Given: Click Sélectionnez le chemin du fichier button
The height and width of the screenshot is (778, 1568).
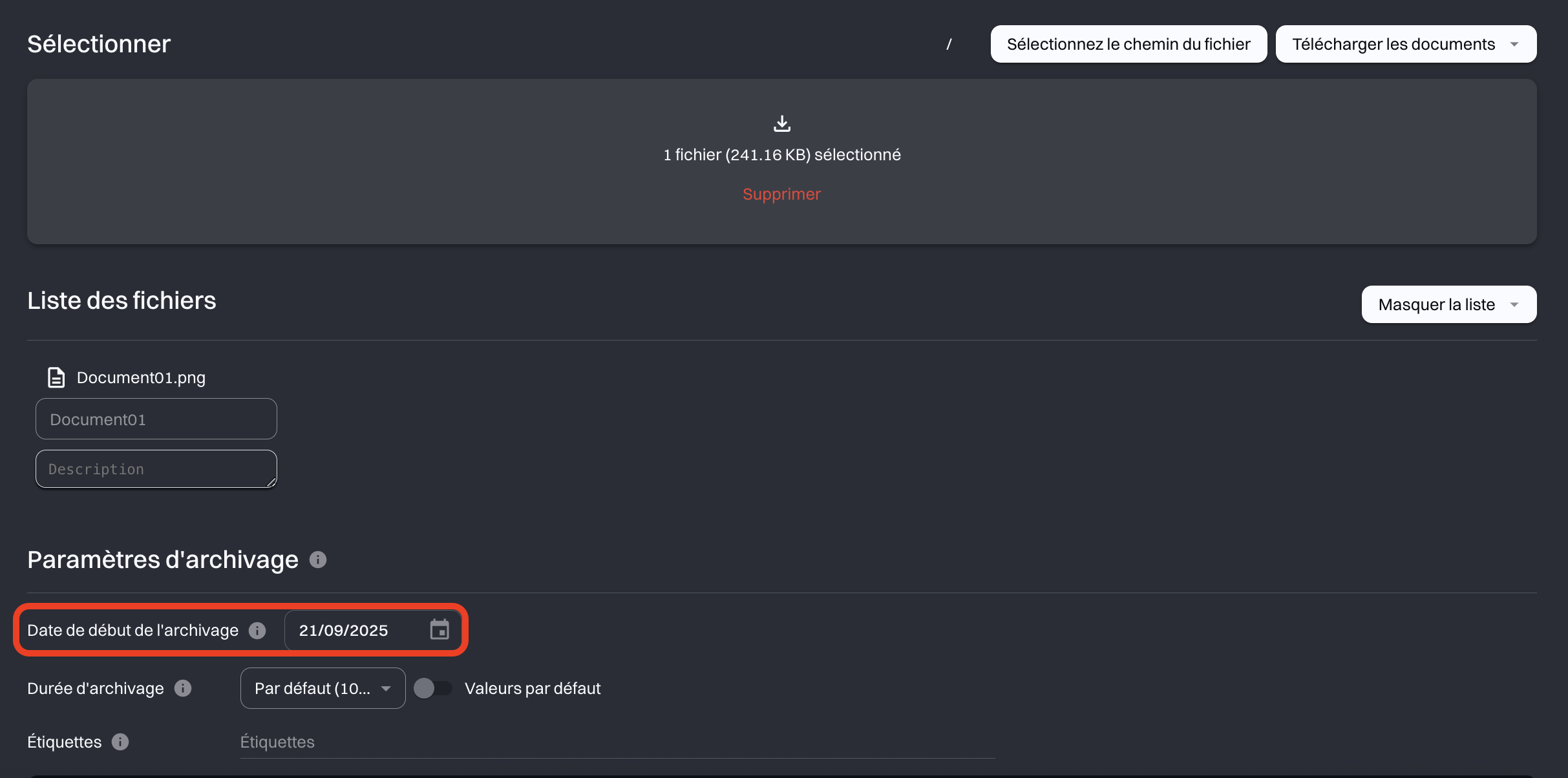Looking at the screenshot, I should point(1128,44).
